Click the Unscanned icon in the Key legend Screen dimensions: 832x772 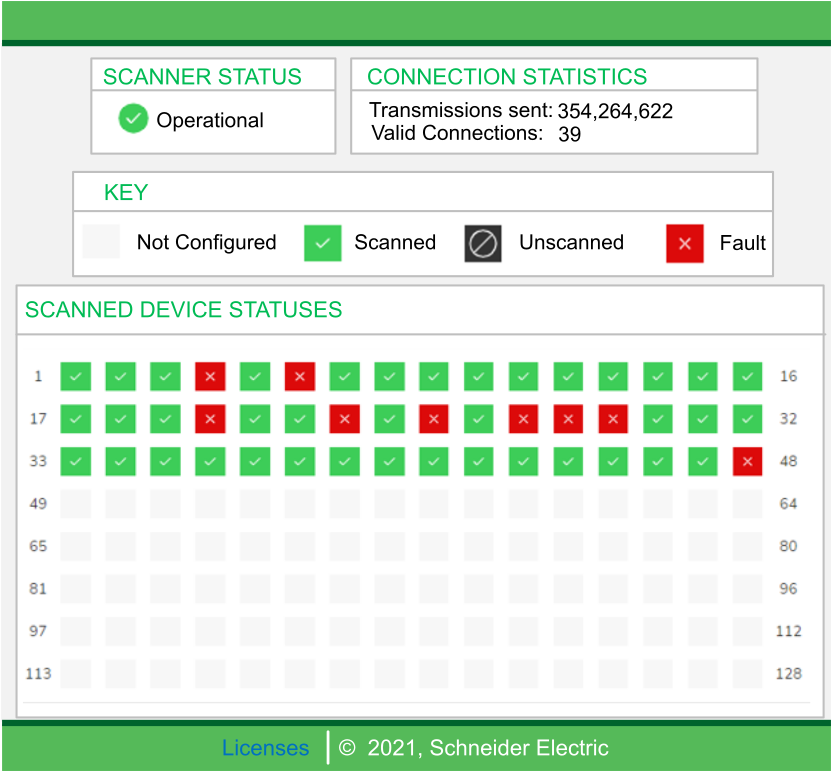click(x=482, y=243)
